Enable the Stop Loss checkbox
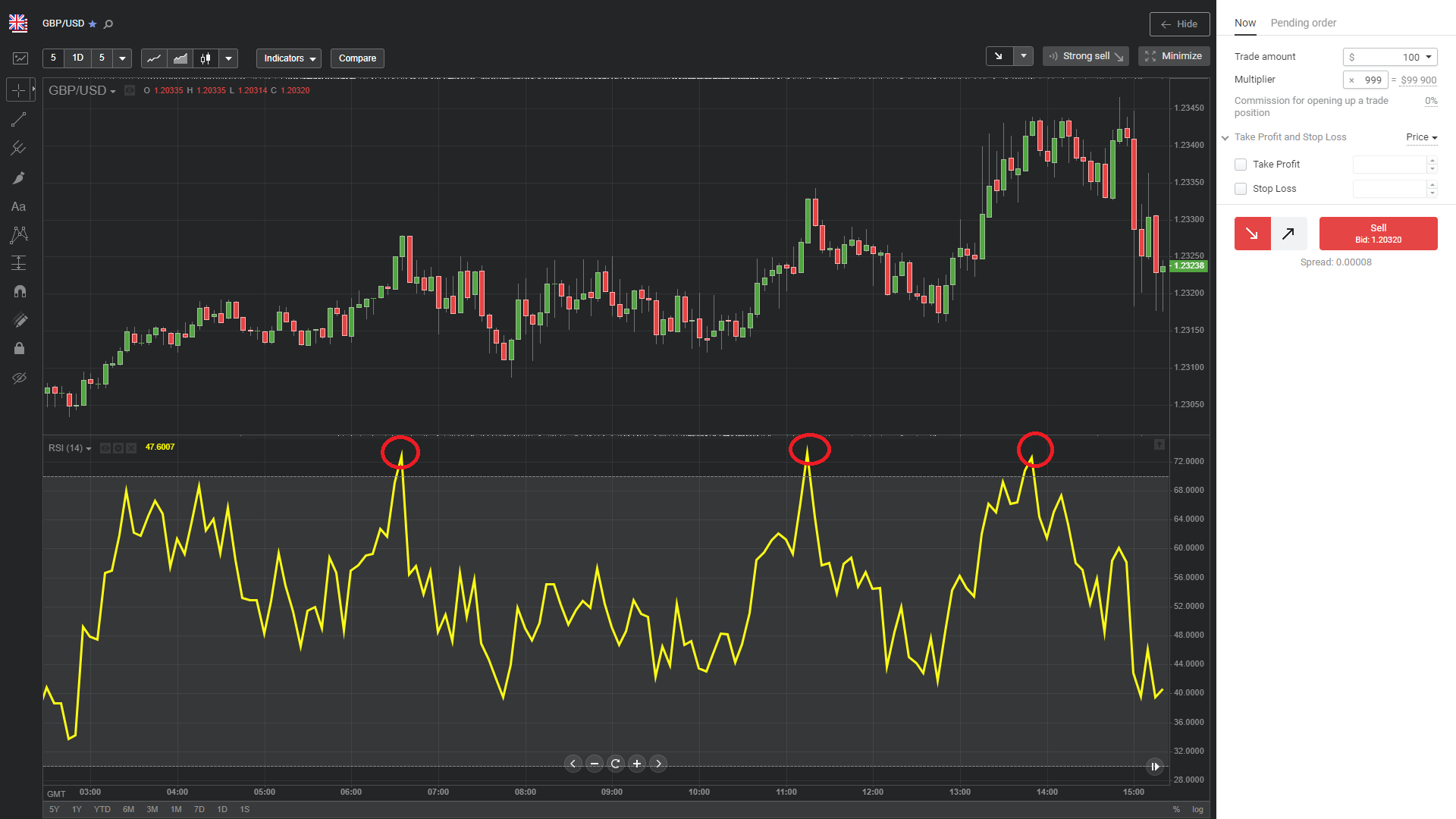The width and height of the screenshot is (1456, 819). (1241, 189)
